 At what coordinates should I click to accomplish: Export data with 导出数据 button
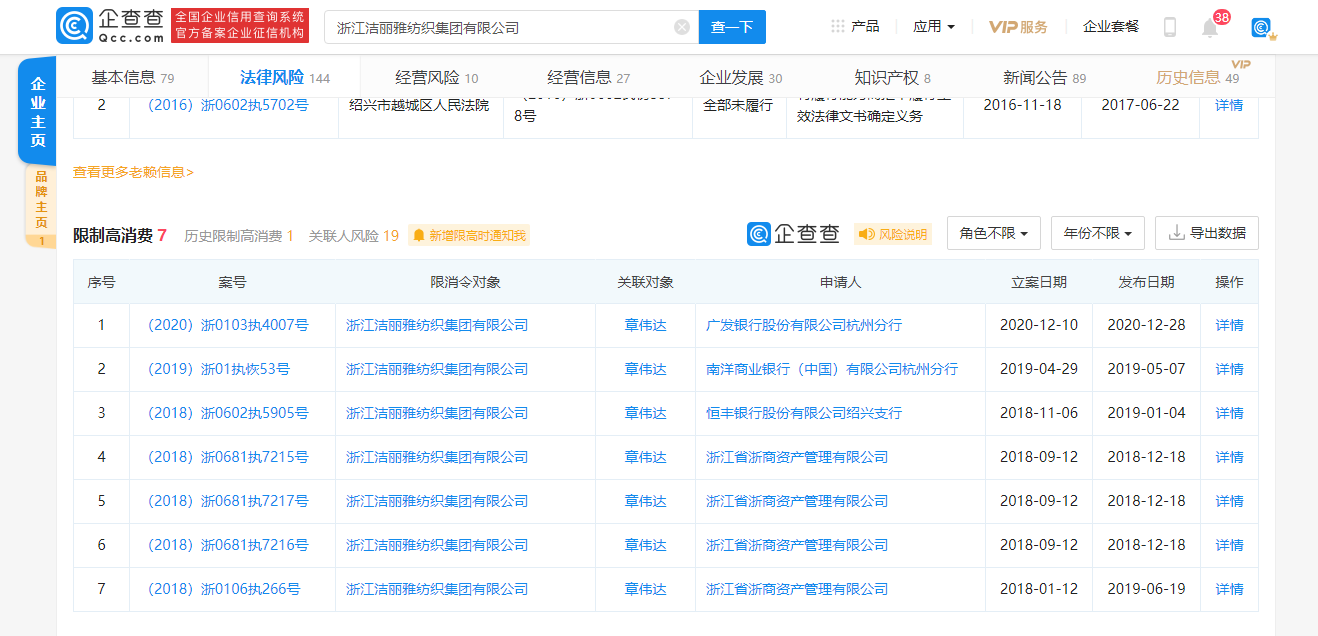point(1207,233)
